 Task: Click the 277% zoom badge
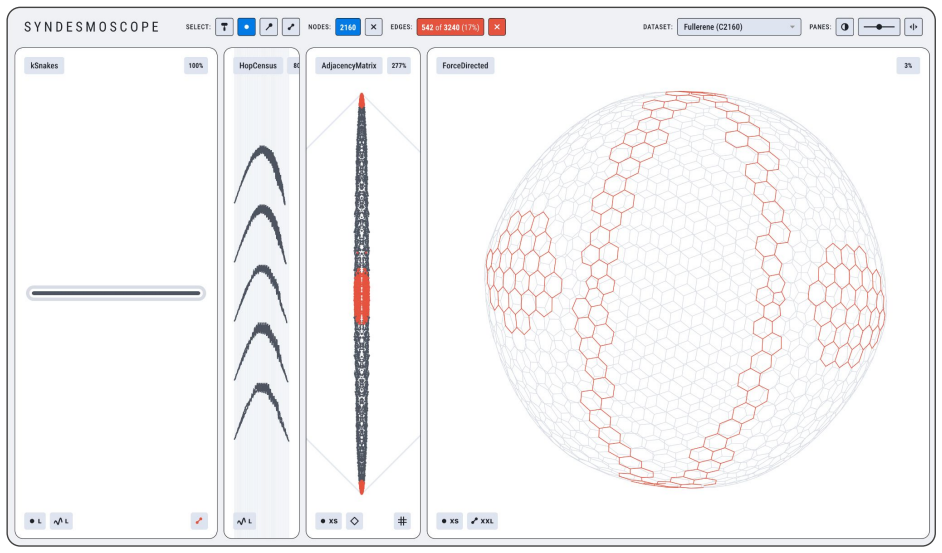[399, 66]
